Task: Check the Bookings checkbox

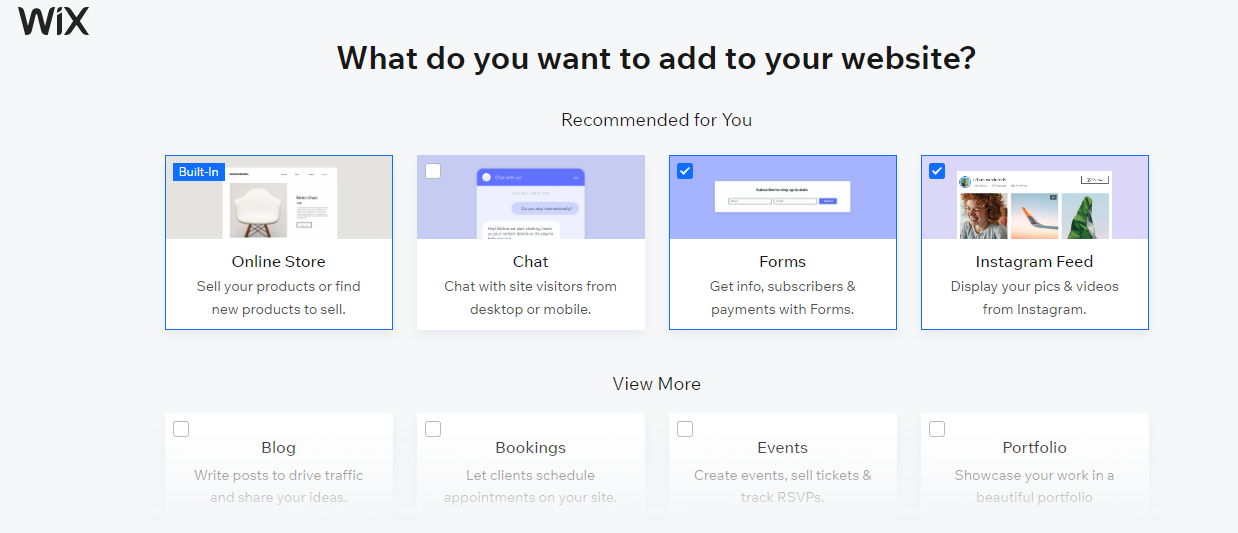Action: coord(433,429)
